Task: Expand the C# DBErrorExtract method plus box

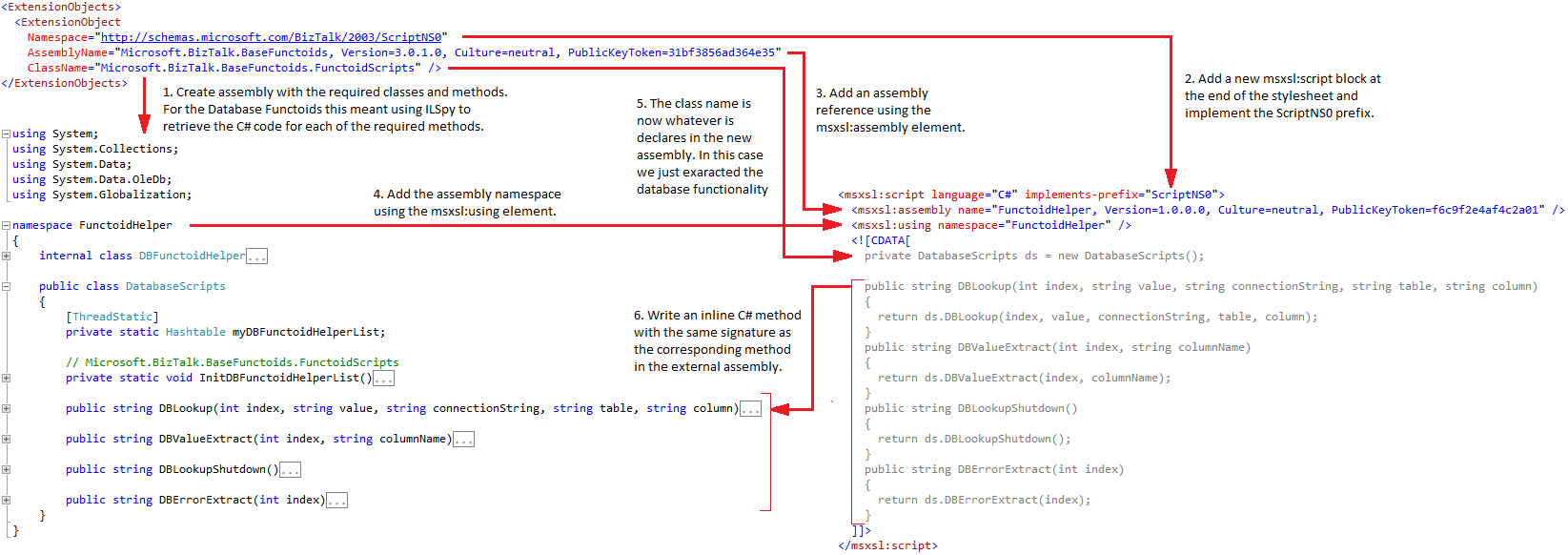Action: 6,500
